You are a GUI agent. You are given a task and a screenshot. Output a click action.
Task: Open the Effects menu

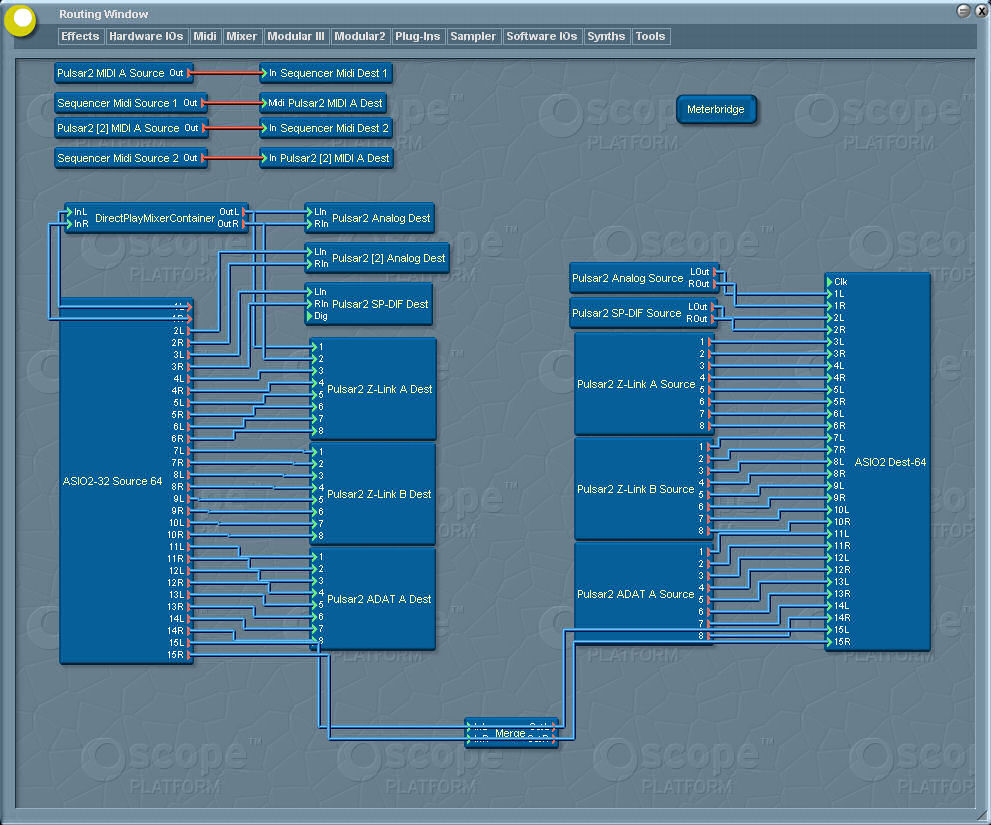click(80, 36)
